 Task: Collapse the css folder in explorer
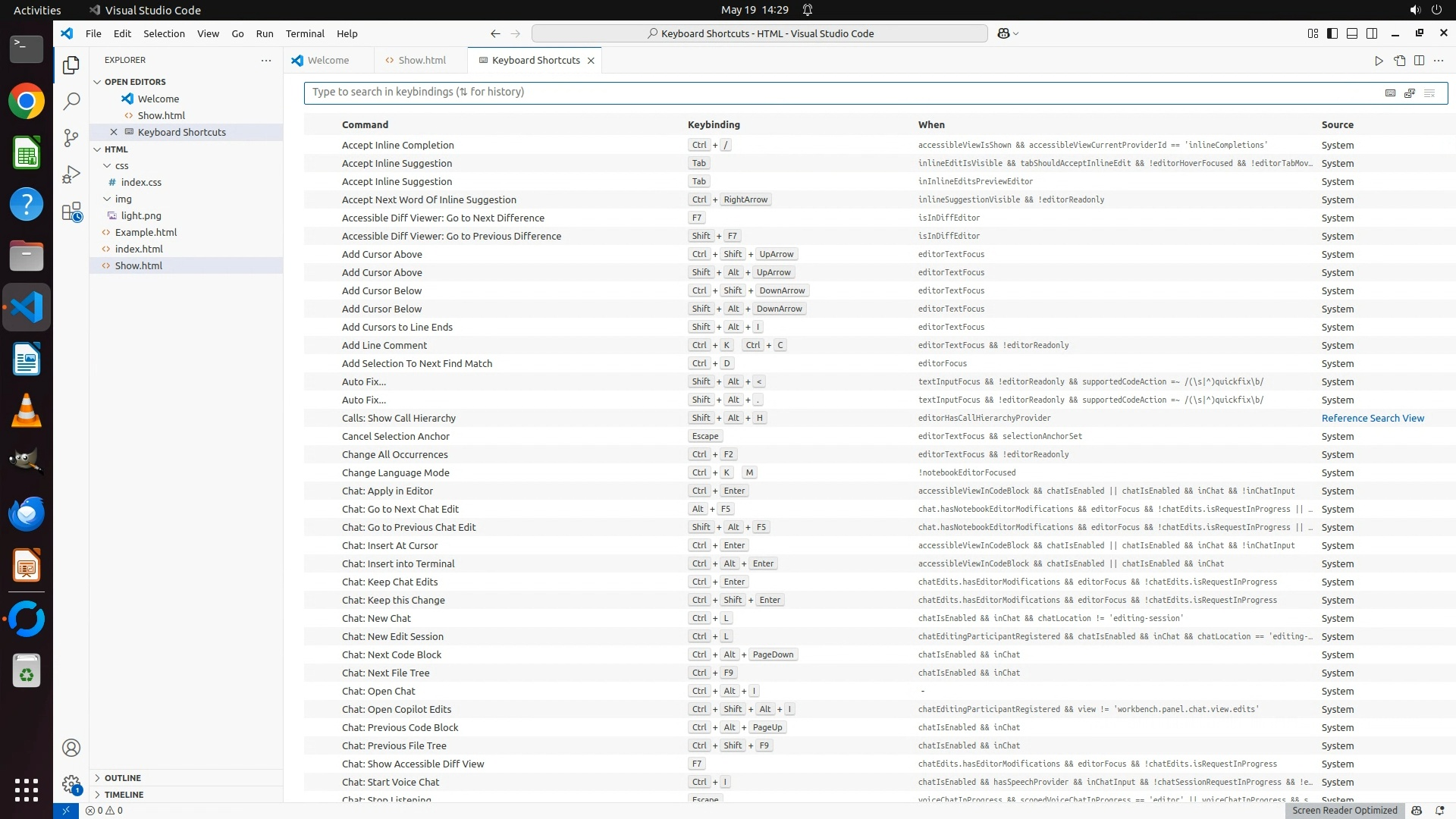[x=121, y=165]
